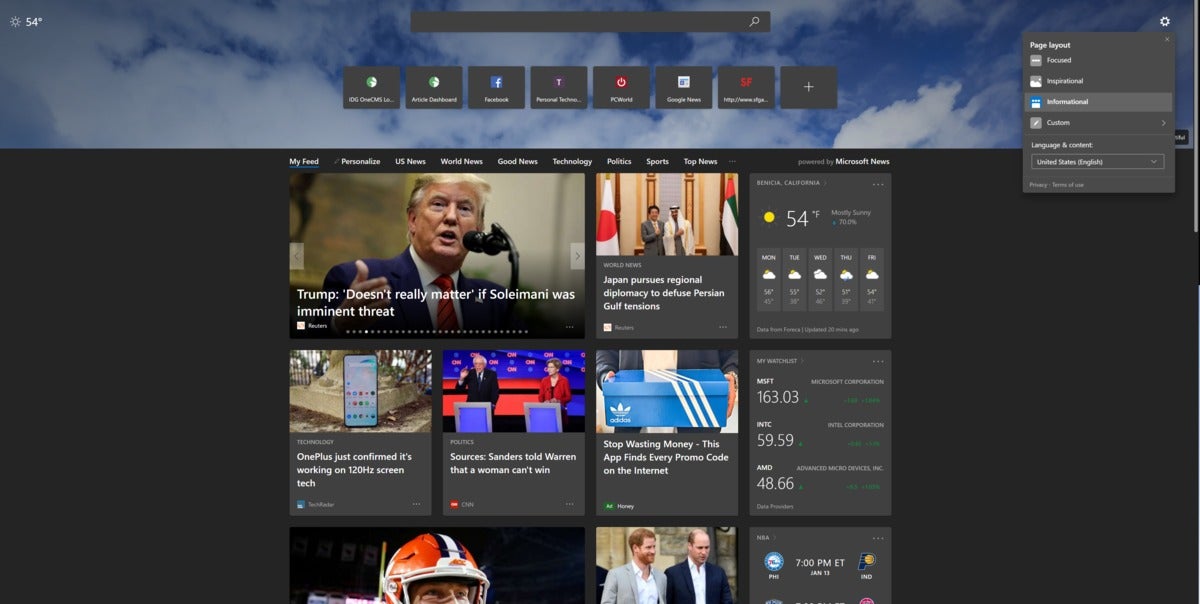Open the page settings gear icon
Screen dimensions: 1200x604
[1165, 21]
